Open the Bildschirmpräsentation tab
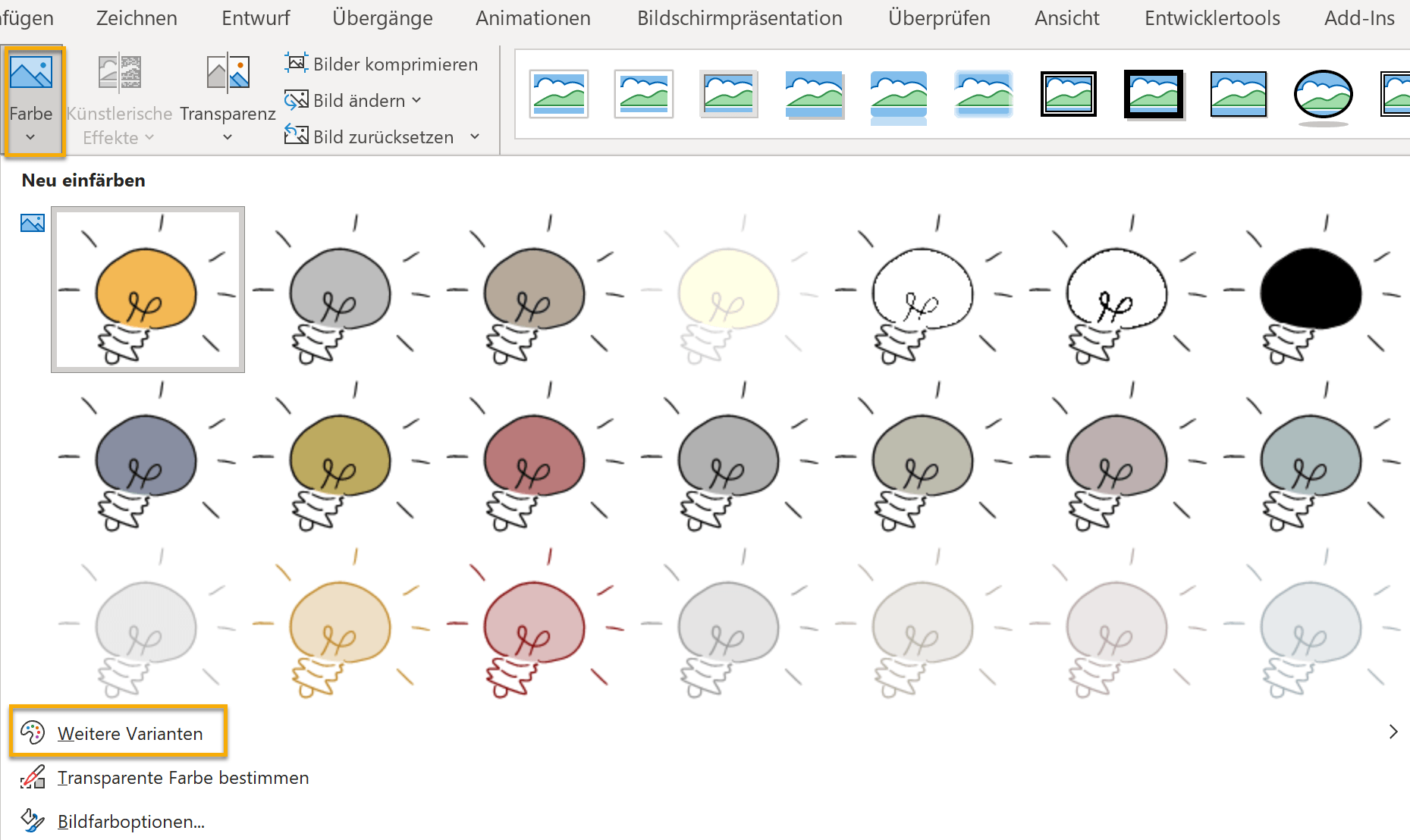The width and height of the screenshot is (1410, 840). click(740, 18)
